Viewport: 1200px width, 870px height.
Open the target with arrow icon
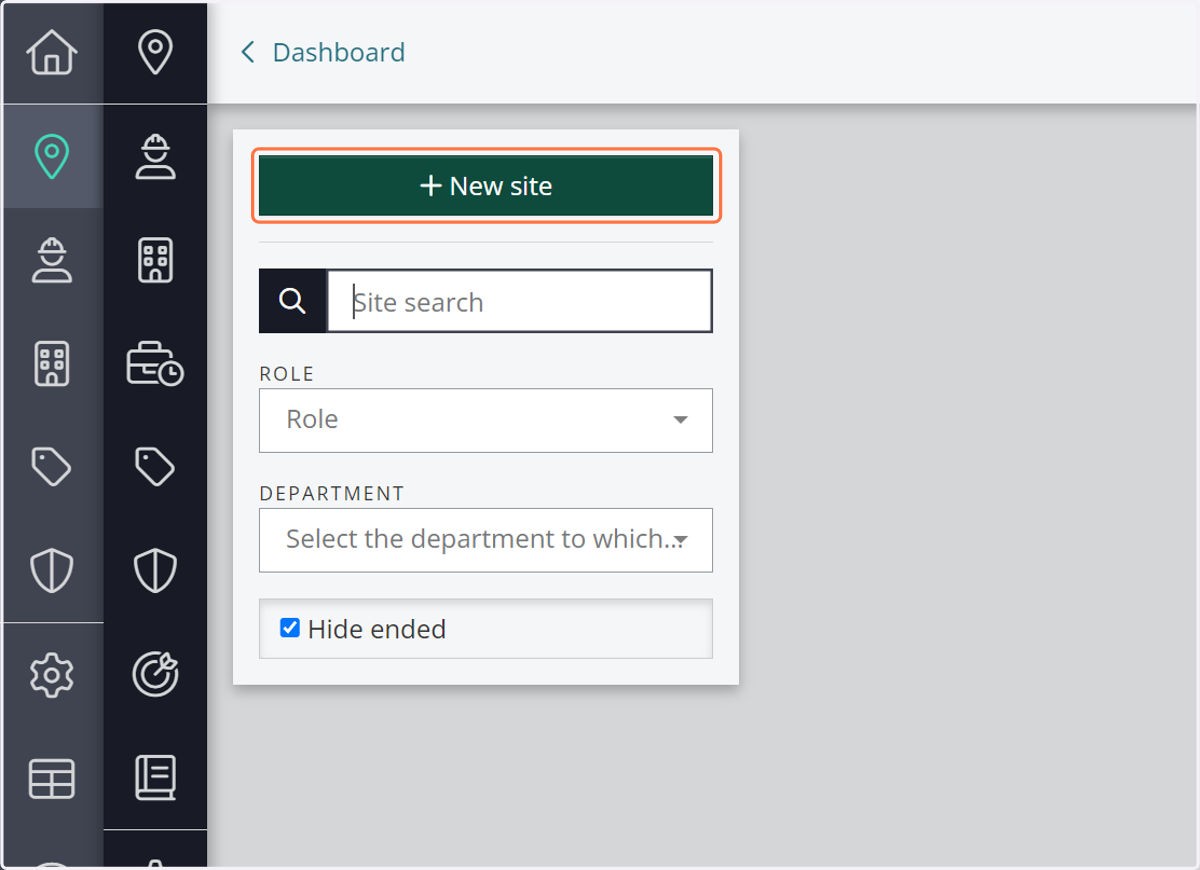[155, 675]
